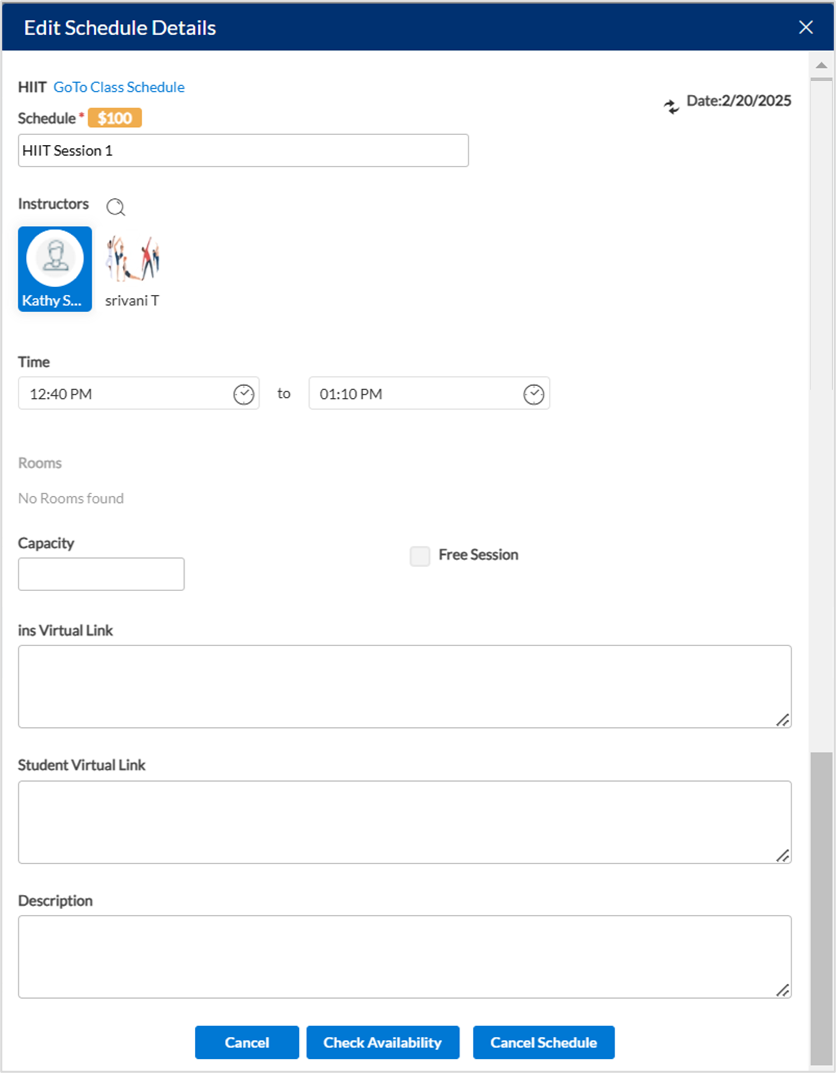This screenshot has height=1073, width=836.
Task: Click the 12:40 PM start time field
Action: (x=139, y=393)
